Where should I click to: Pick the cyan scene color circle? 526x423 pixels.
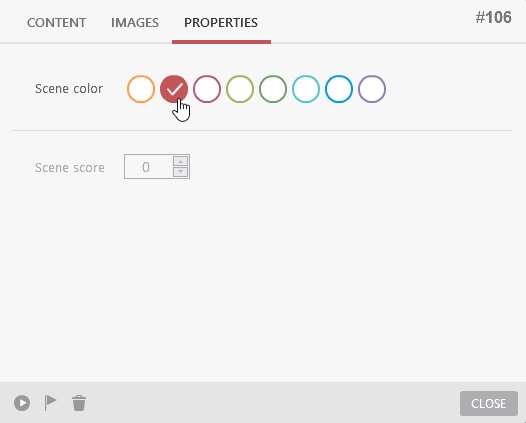coord(306,89)
